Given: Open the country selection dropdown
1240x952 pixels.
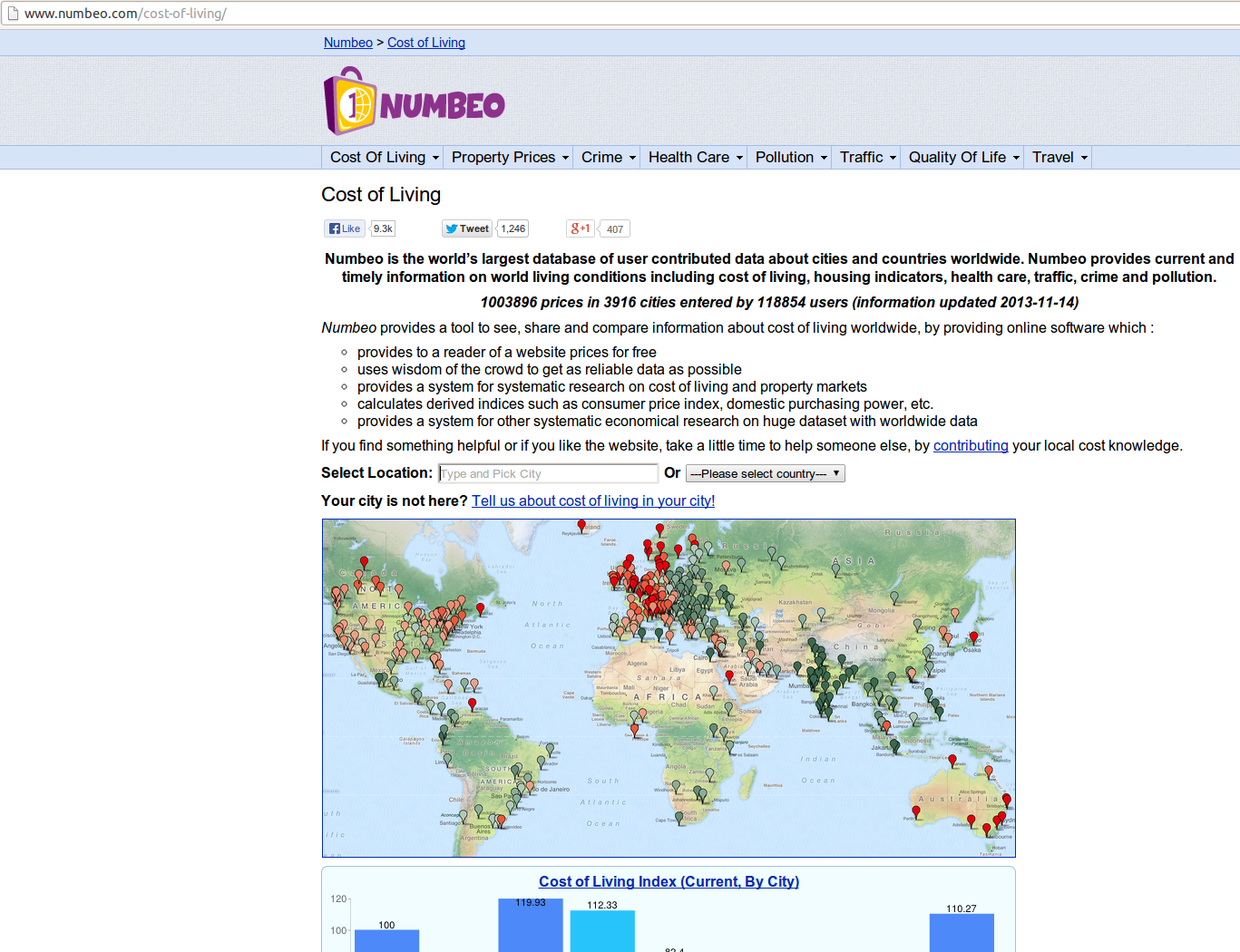Looking at the screenshot, I should tap(766, 473).
